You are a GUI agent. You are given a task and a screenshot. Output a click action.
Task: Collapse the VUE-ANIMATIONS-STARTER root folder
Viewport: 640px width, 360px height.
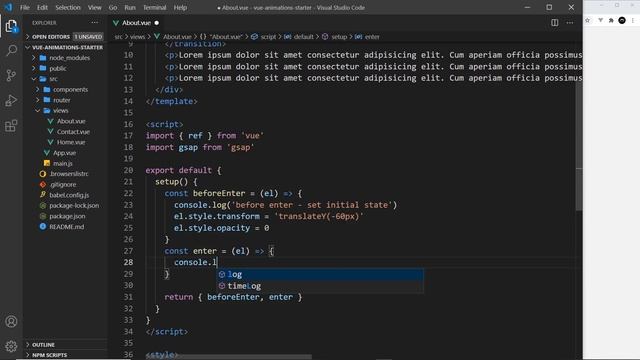click(x=64, y=47)
